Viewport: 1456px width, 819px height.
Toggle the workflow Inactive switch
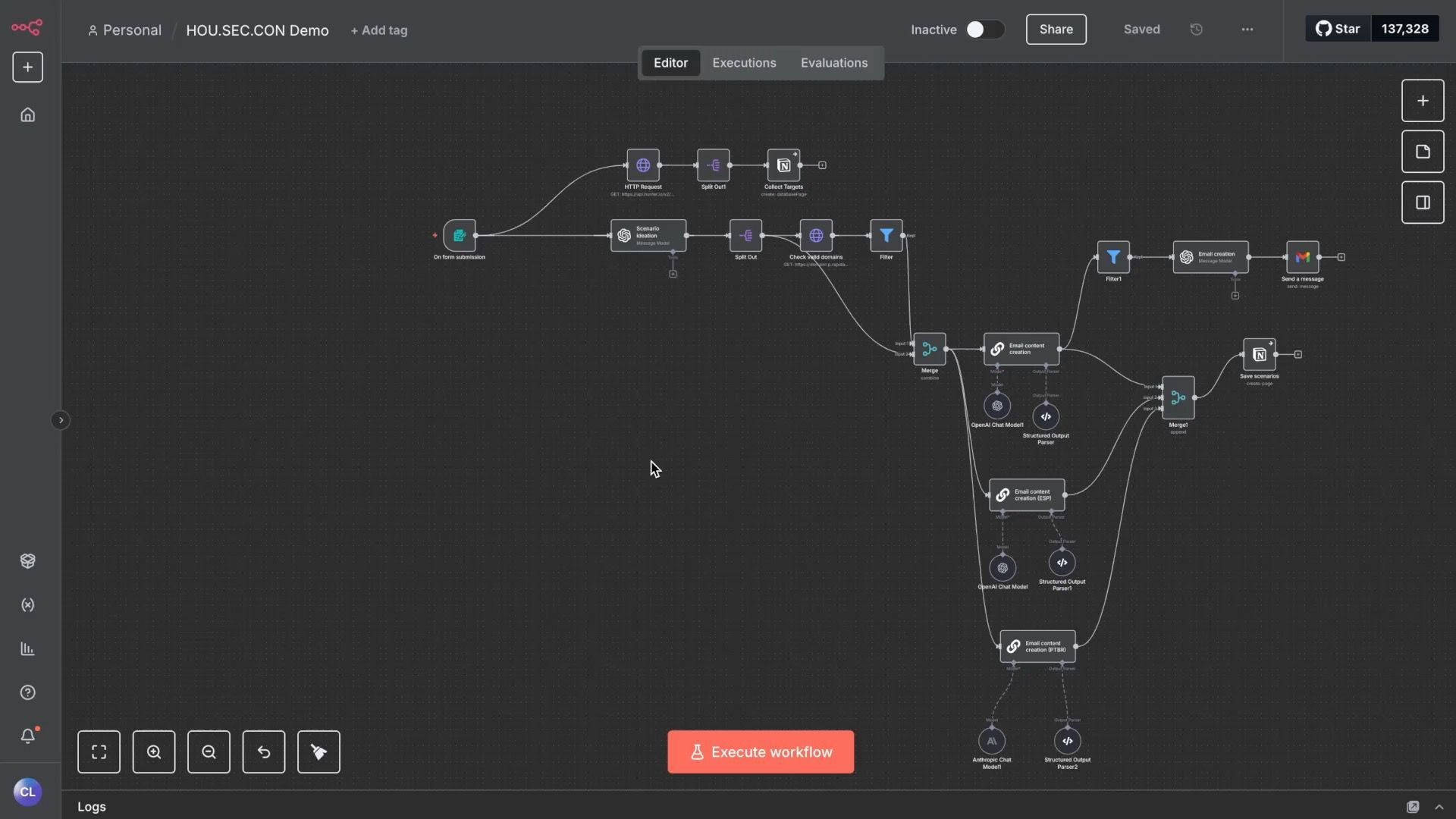984,30
